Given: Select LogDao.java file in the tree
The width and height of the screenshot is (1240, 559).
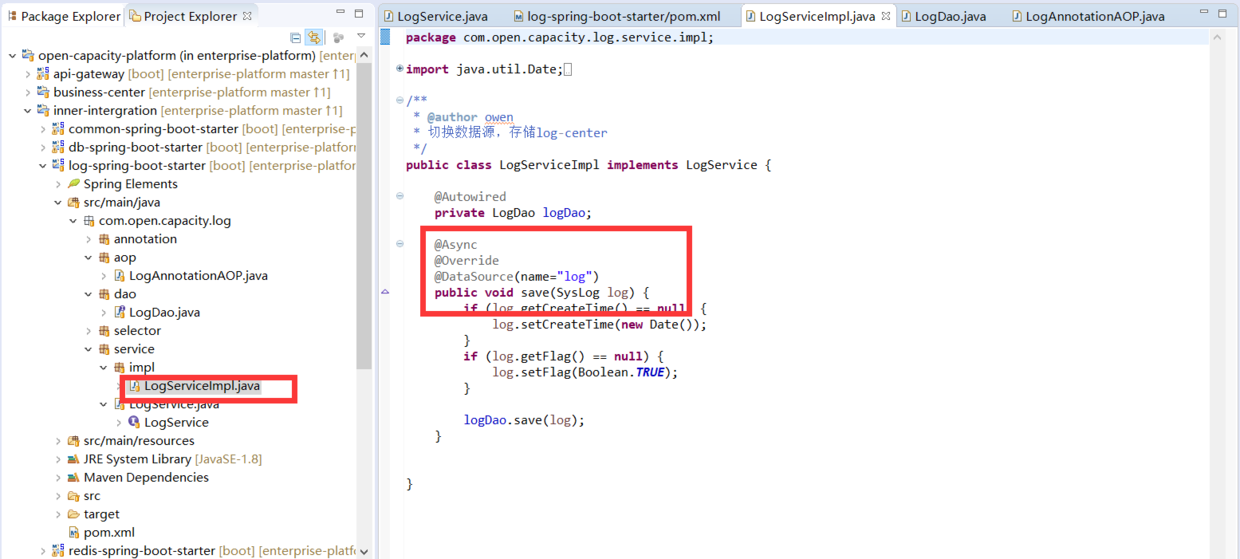Looking at the screenshot, I should [x=164, y=313].
